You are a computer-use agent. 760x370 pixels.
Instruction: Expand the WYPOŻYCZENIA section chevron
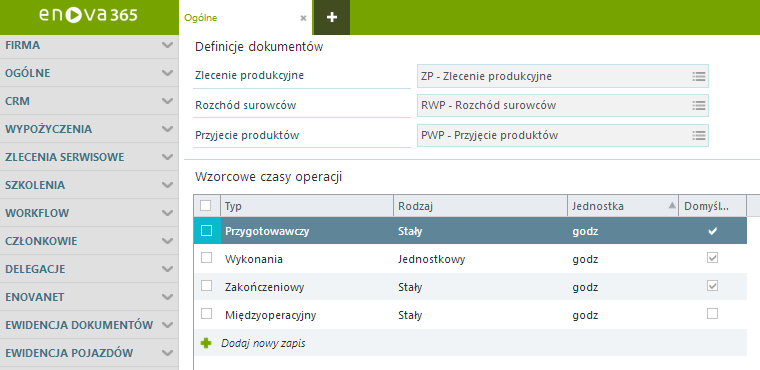[167, 129]
